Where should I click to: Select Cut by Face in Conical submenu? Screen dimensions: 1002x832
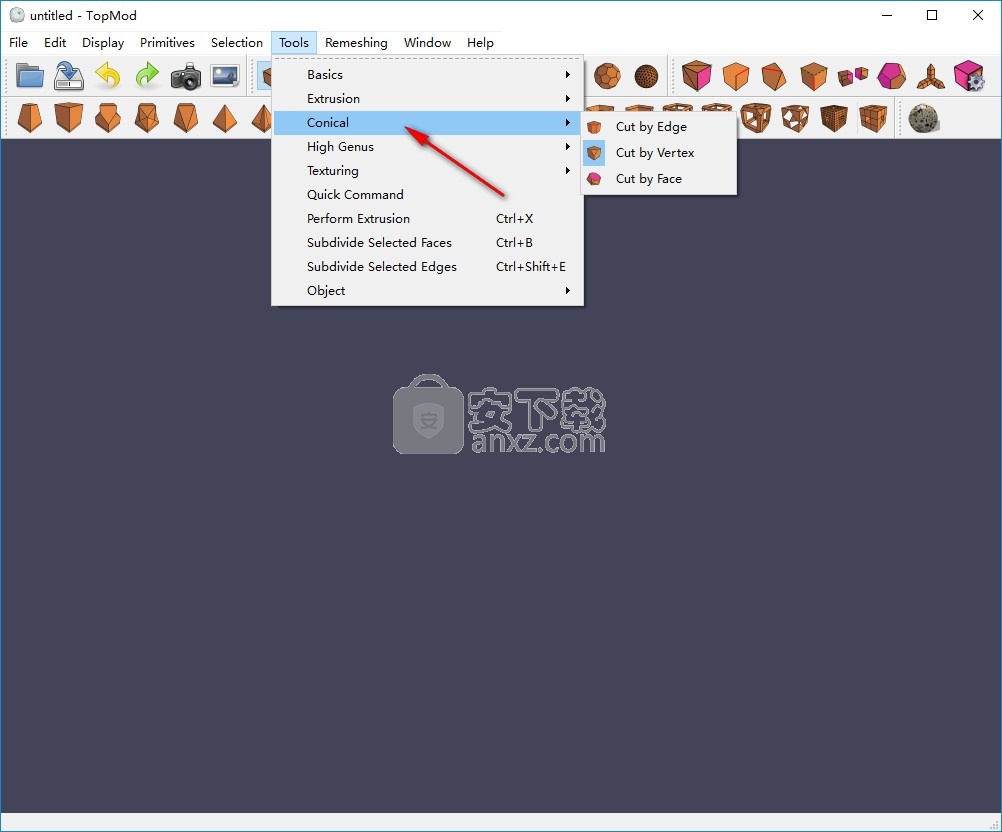[659, 179]
